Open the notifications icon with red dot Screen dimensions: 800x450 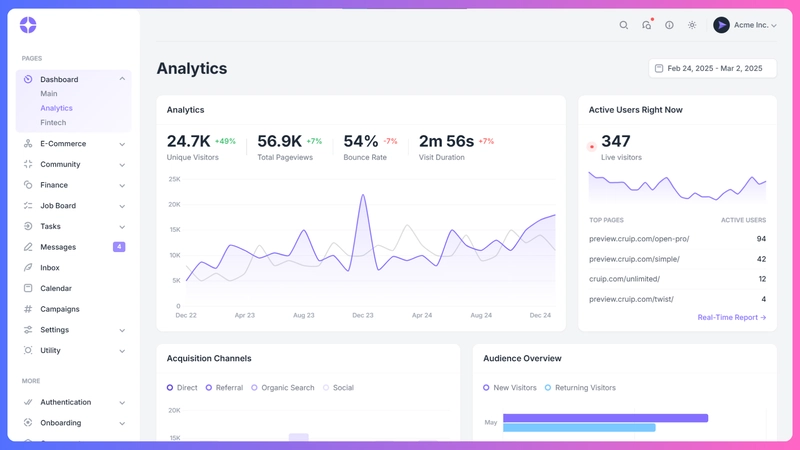tap(647, 25)
